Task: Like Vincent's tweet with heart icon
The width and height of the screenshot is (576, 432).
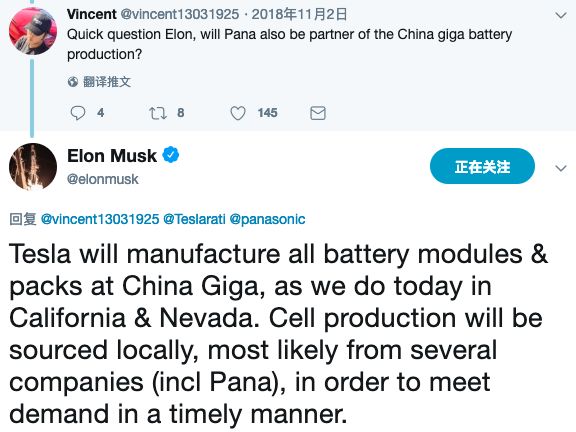Action: (x=238, y=113)
